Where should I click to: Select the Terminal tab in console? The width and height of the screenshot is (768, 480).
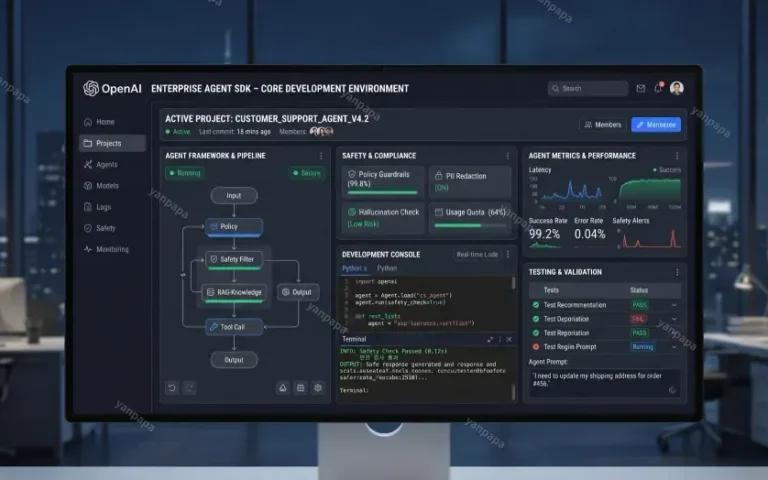pos(354,340)
